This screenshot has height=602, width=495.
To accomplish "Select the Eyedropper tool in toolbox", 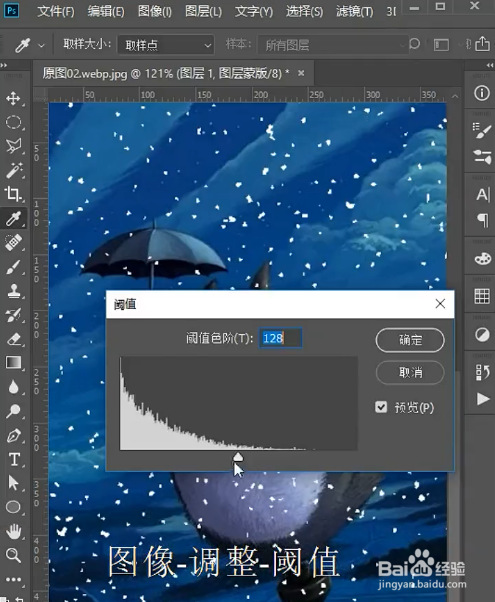I will pos(13,218).
